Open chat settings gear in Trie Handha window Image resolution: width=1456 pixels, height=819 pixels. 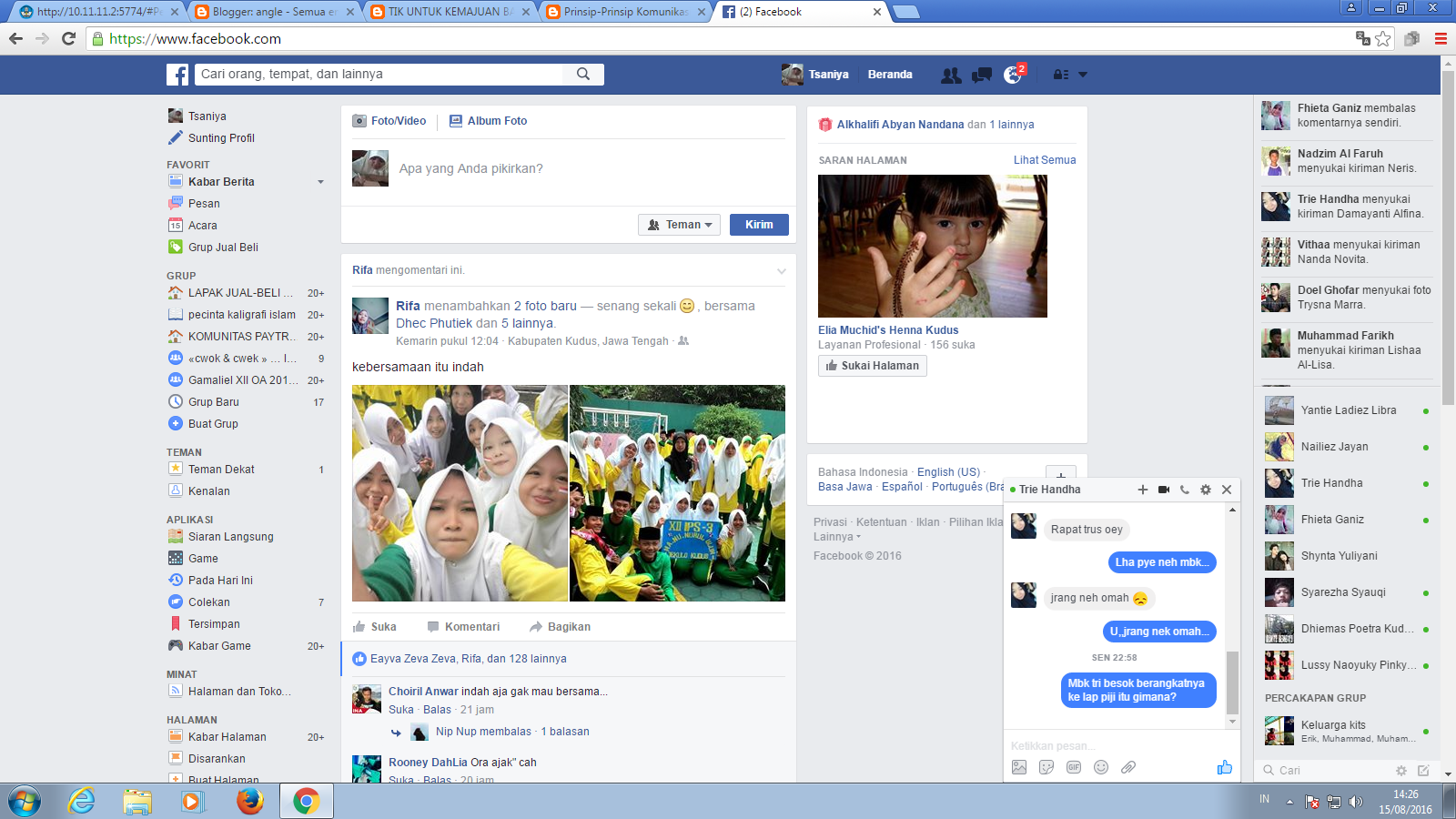tap(1206, 490)
